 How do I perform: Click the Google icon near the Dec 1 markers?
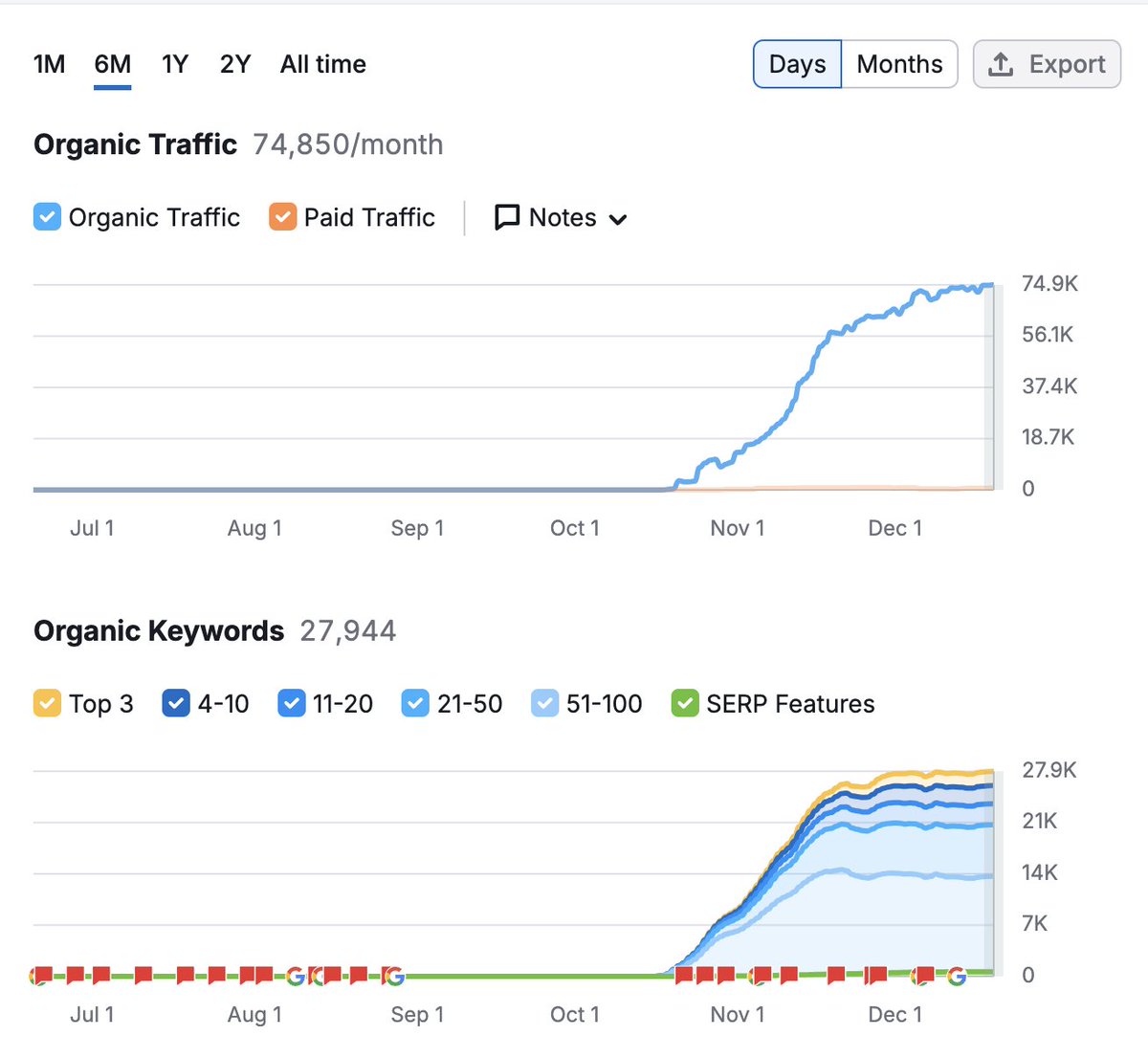[956, 977]
